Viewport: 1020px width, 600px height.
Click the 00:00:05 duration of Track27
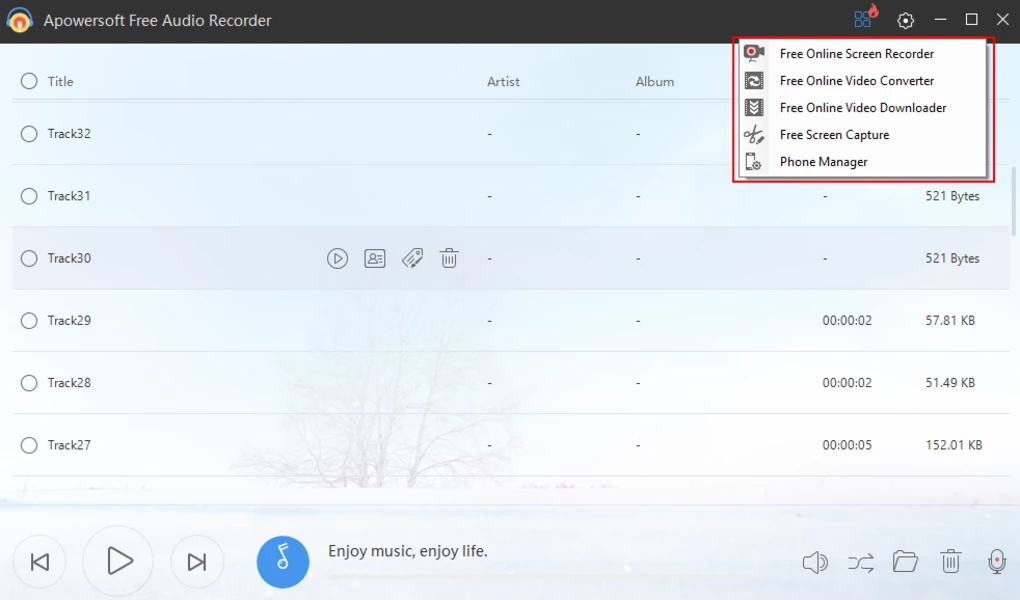tap(847, 445)
